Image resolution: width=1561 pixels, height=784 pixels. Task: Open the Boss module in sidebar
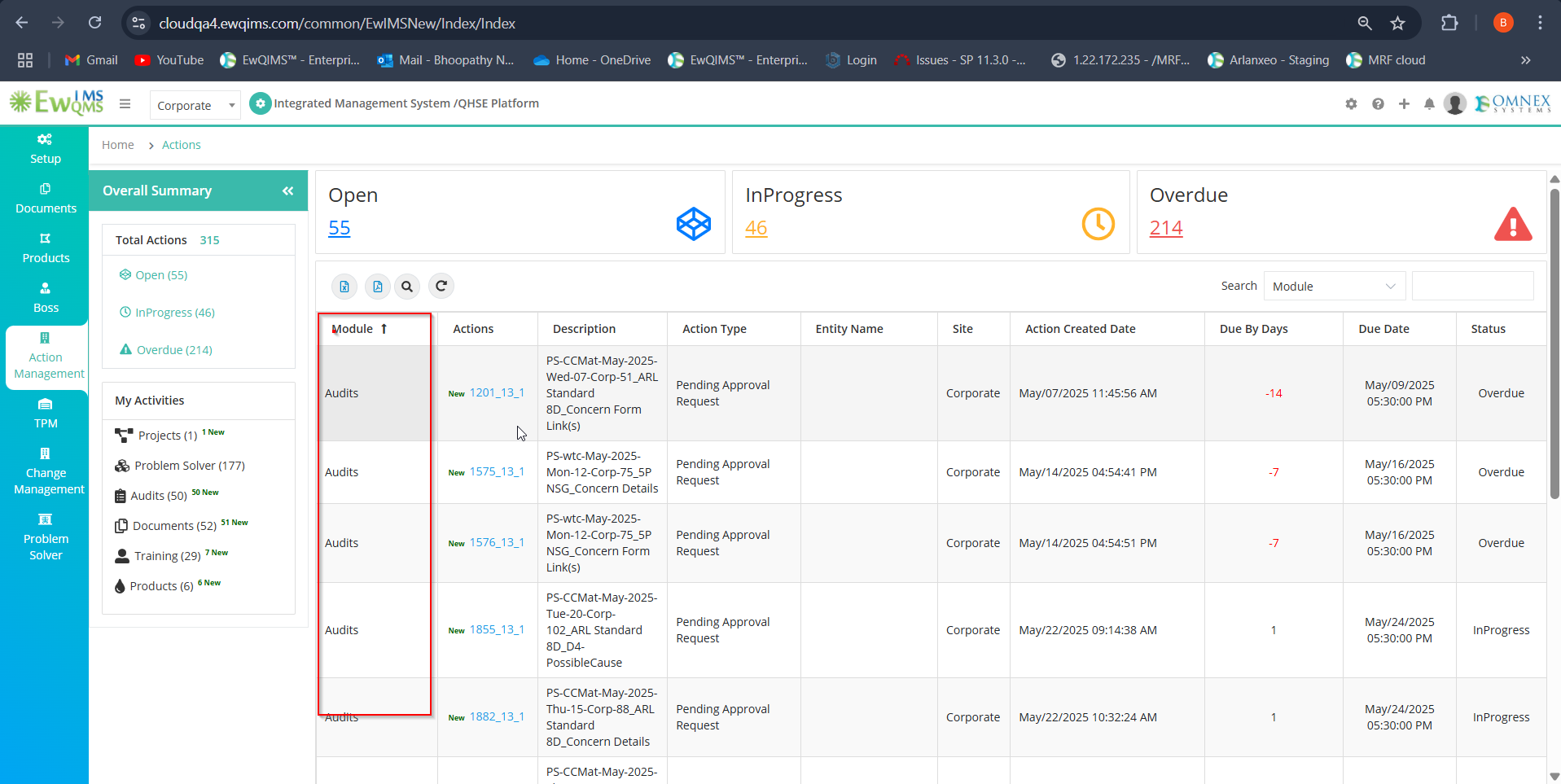46,298
